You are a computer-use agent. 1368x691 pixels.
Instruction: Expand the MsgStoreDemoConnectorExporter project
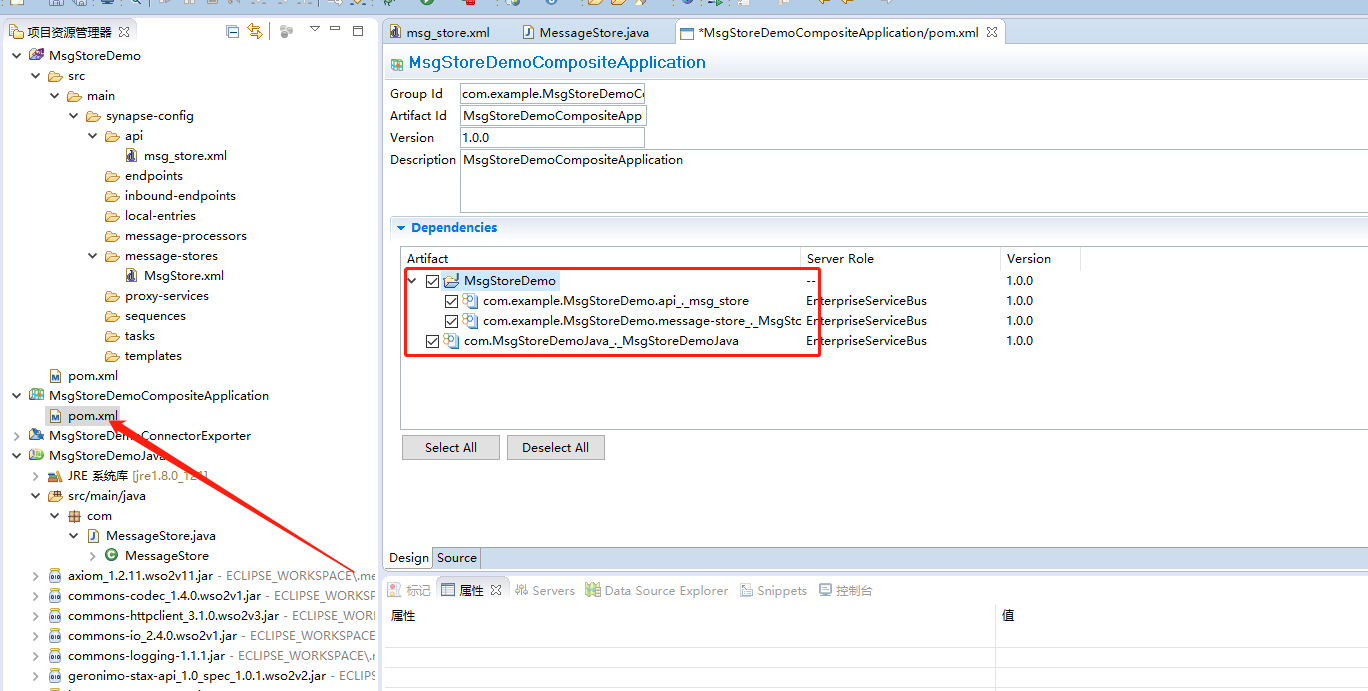(x=16, y=436)
